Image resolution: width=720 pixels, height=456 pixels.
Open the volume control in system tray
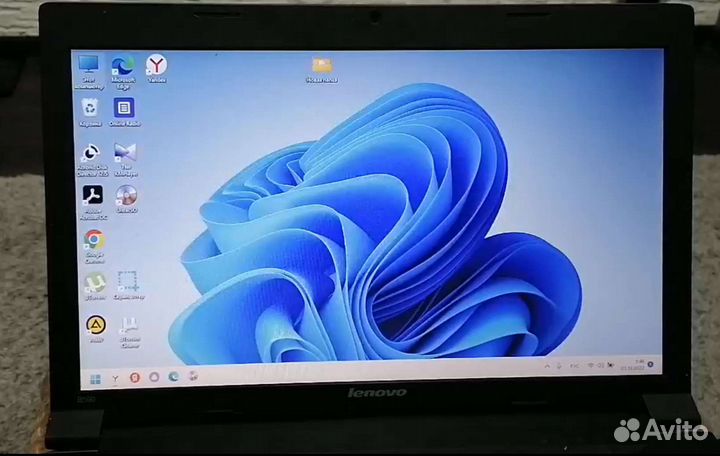tap(600, 366)
